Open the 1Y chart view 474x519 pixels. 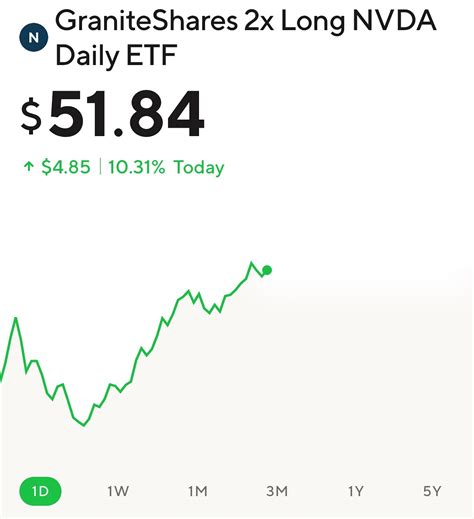[x=355, y=491]
